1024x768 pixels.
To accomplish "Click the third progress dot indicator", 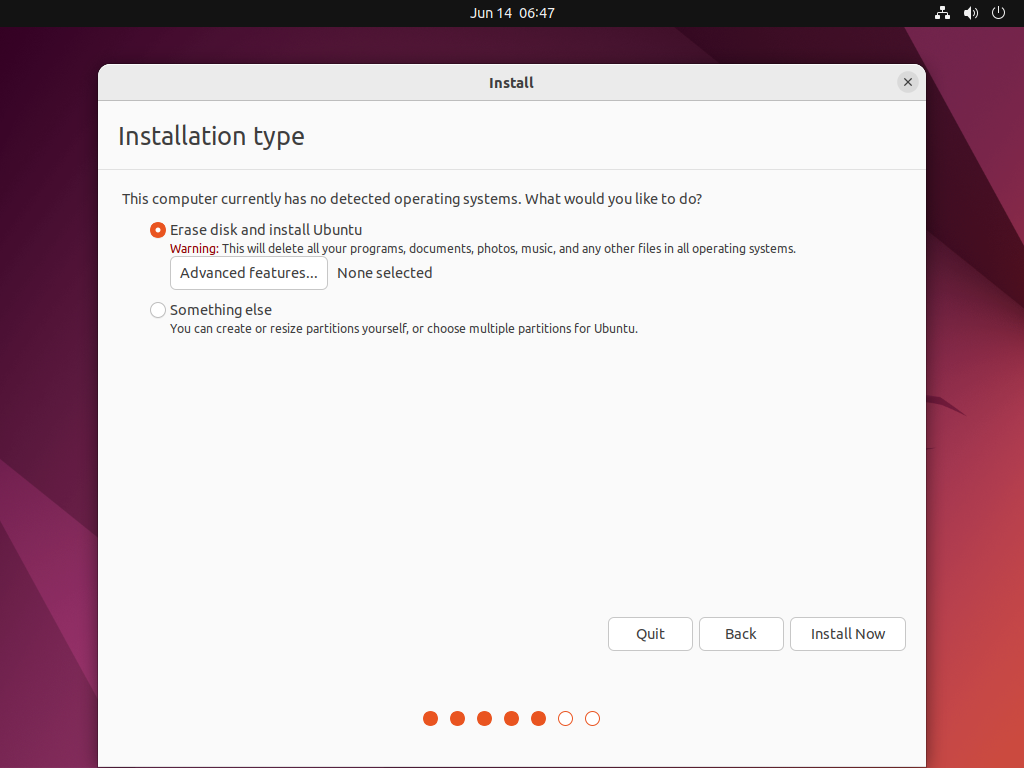I will tap(484, 718).
